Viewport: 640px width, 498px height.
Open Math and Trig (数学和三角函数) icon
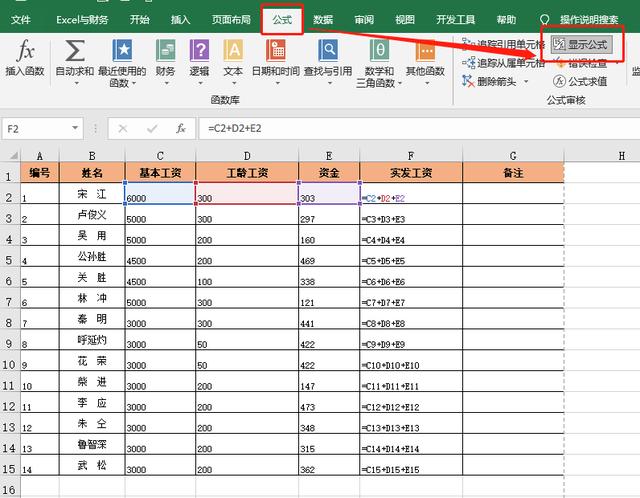tap(379, 50)
